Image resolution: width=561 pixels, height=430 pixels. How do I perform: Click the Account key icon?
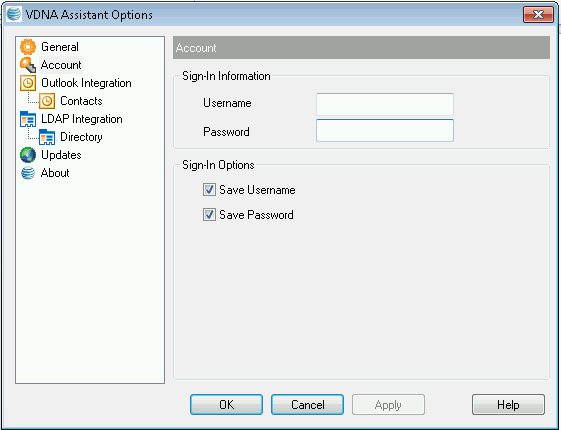pos(28,65)
